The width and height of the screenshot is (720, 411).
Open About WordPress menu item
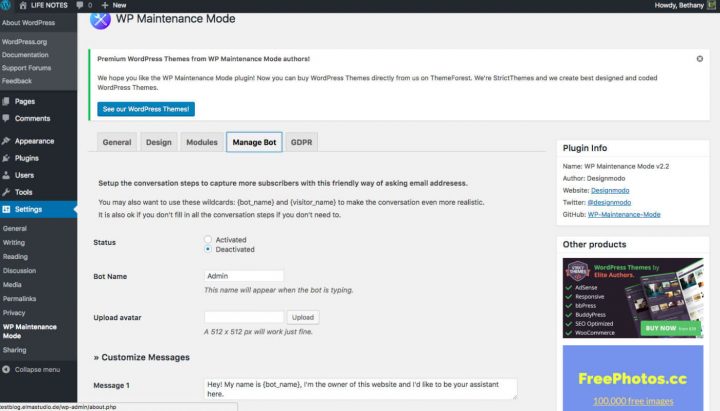[x=28, y=23]
